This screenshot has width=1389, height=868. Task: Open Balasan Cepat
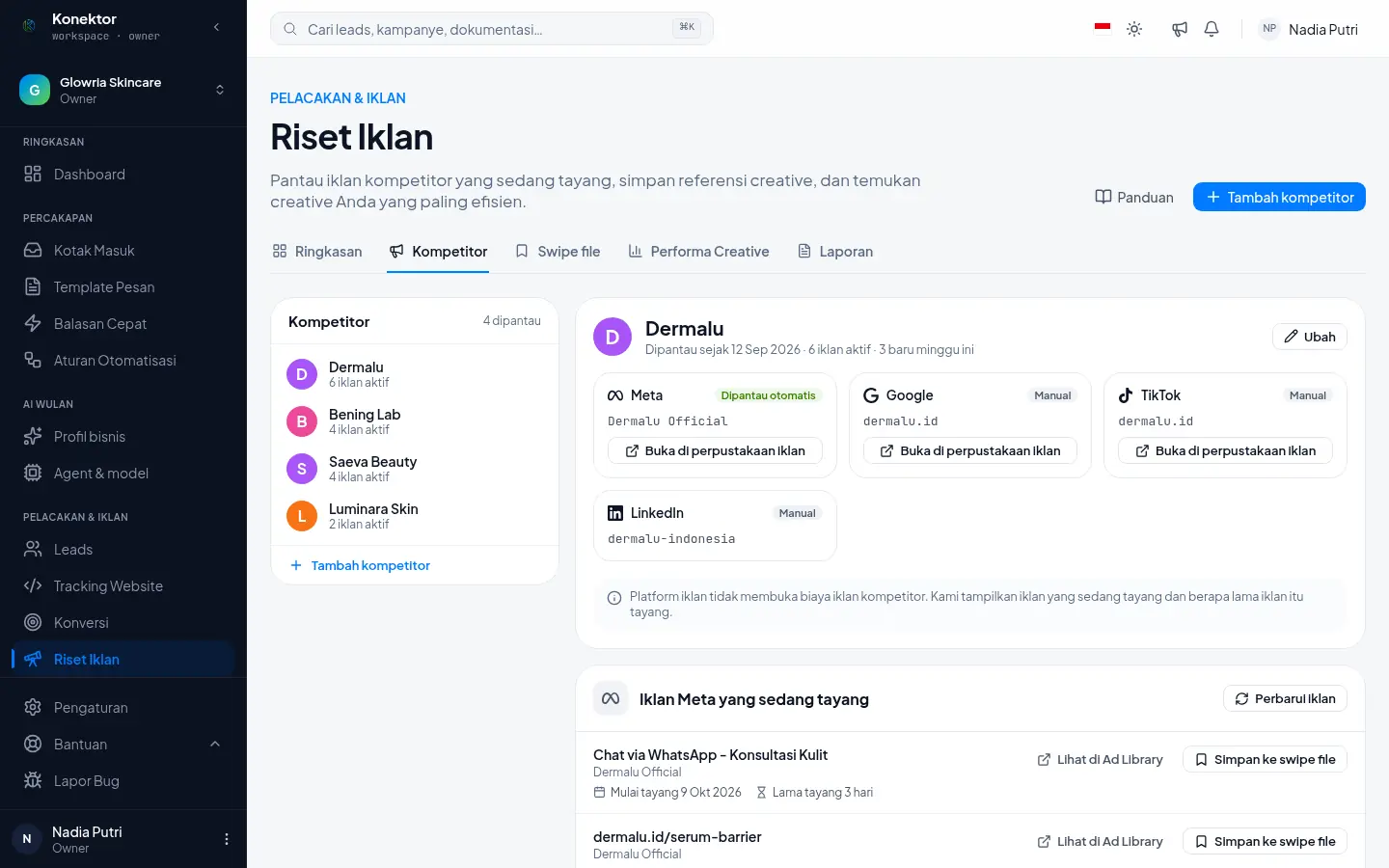123,324
